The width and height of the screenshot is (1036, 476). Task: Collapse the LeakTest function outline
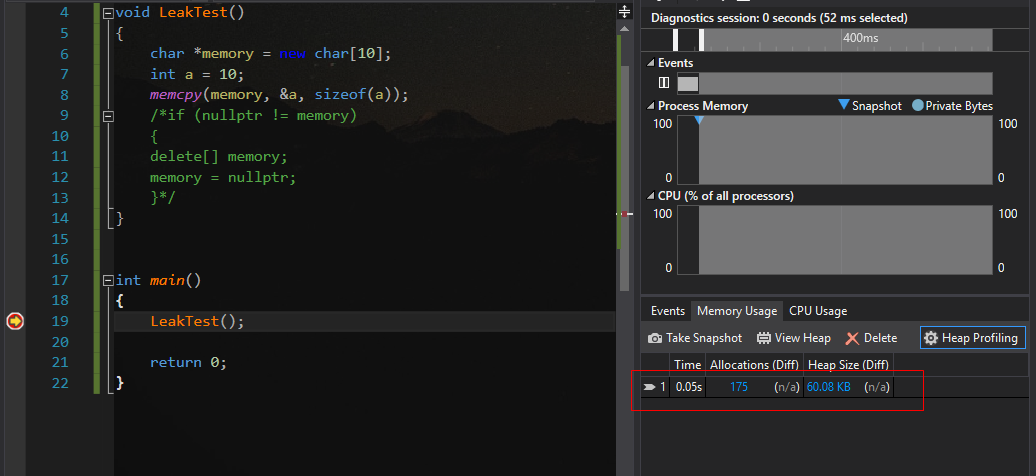[108, 13]
